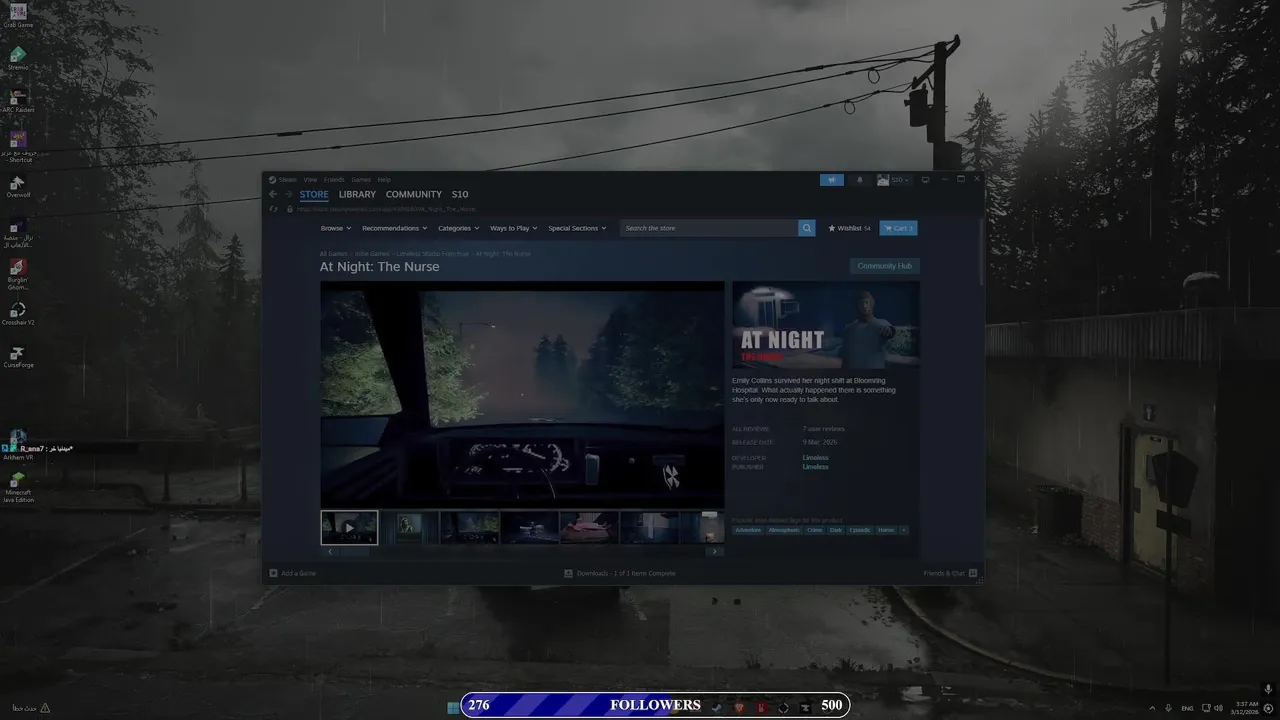This screenshot has height=720, width=1280.
Task: Reload the store page with refresh icon
Action: pos(273,209)
